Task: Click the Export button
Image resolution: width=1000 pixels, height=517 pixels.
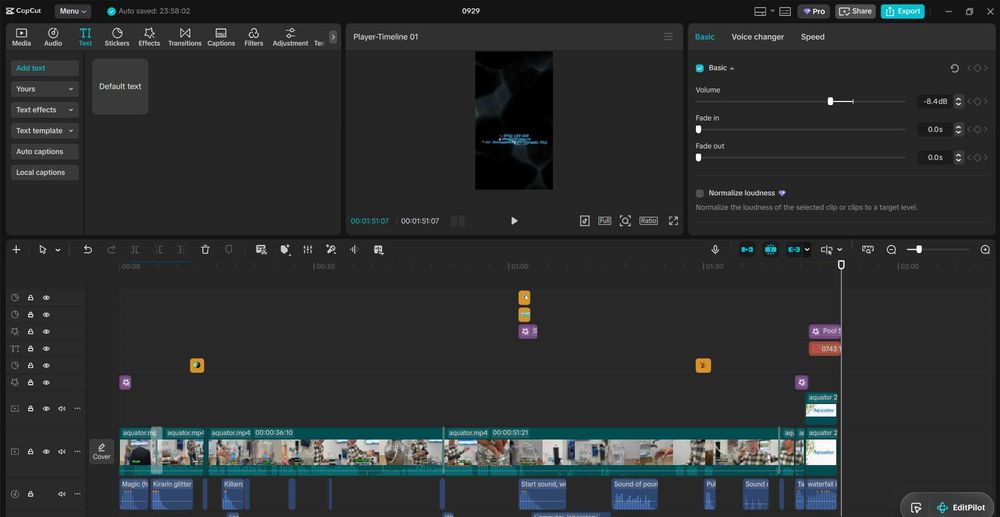Action: point(902,11)
